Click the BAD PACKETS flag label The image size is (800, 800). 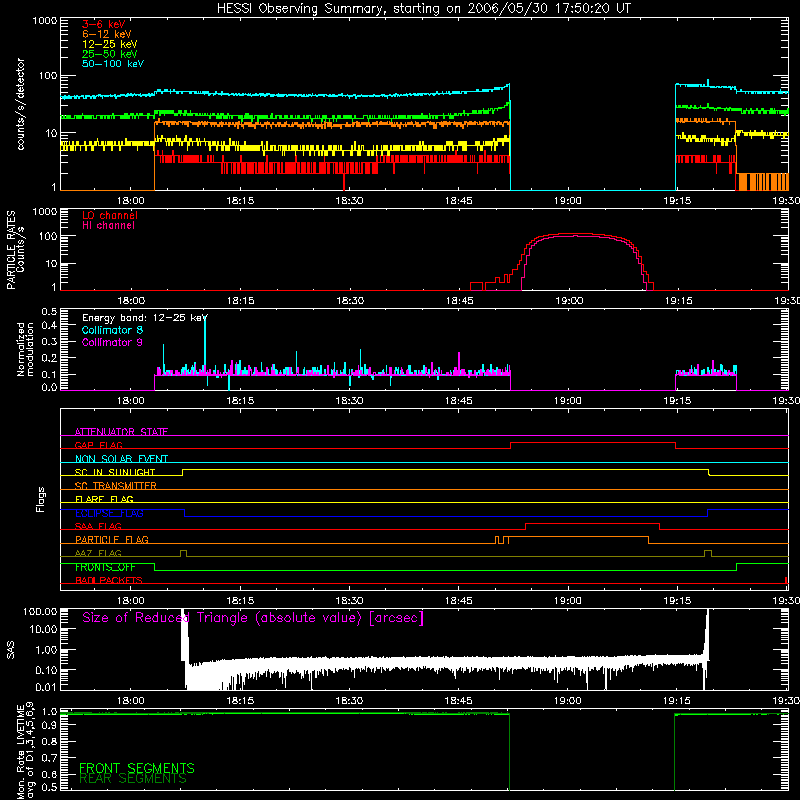109,580
